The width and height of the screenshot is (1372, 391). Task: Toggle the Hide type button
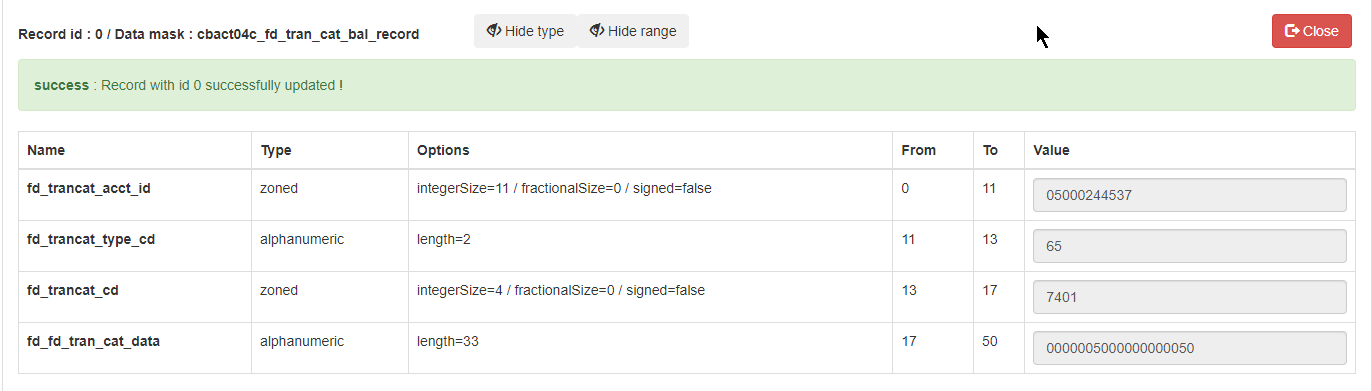(x=525, y=31)
